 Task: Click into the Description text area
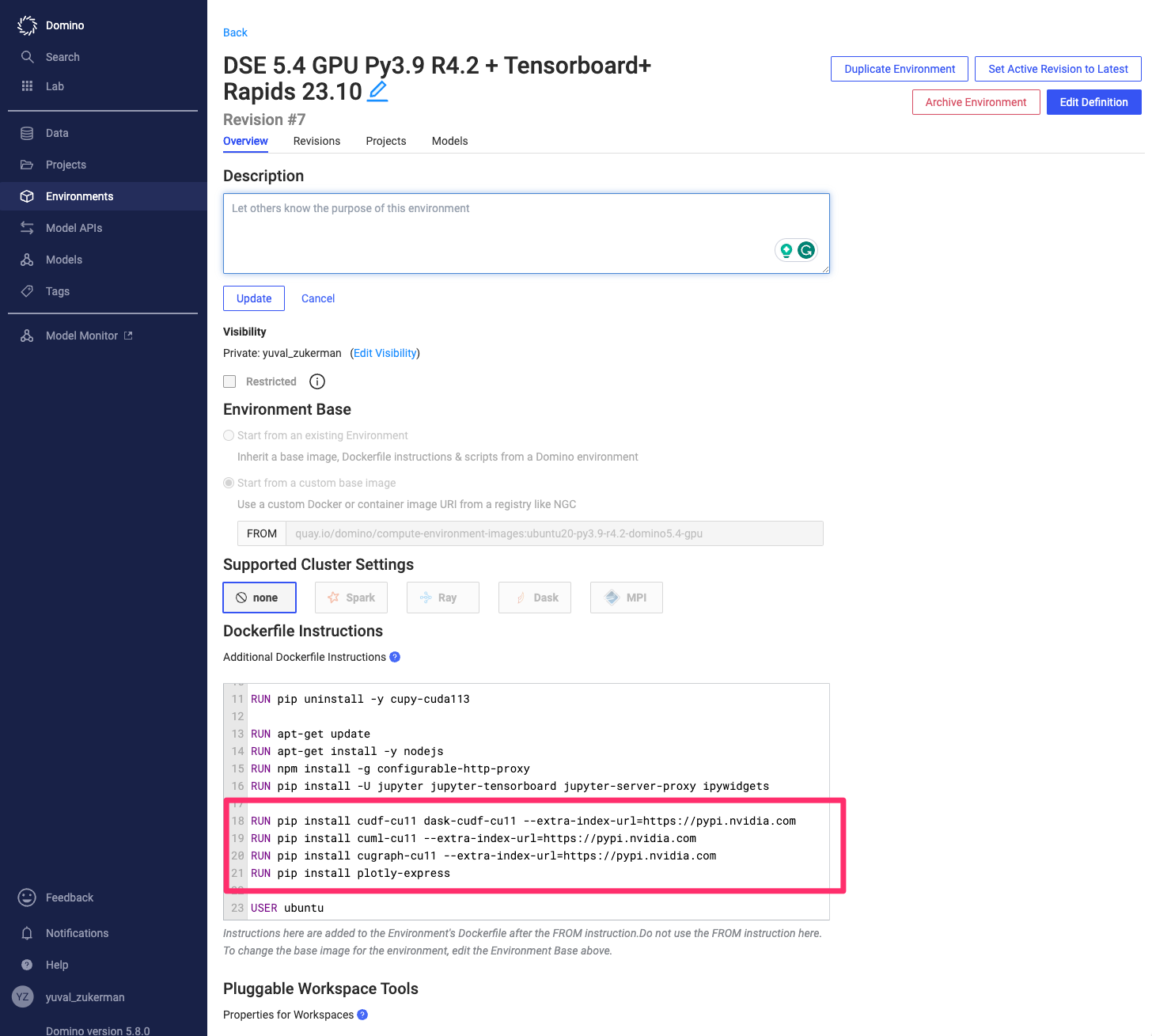coord(526,233)
